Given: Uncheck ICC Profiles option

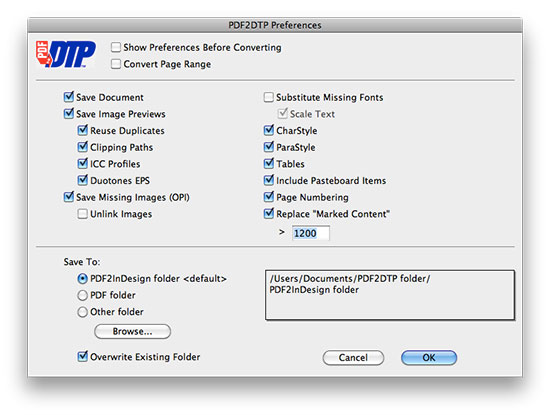Looking at the screenshot, I should point(83,163).
